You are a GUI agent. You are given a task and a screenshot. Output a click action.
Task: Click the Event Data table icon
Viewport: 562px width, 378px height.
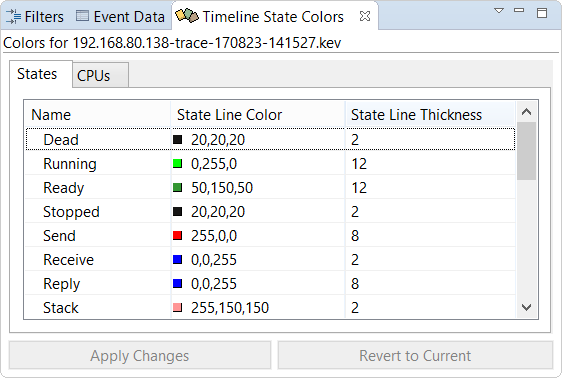(82, 16)
